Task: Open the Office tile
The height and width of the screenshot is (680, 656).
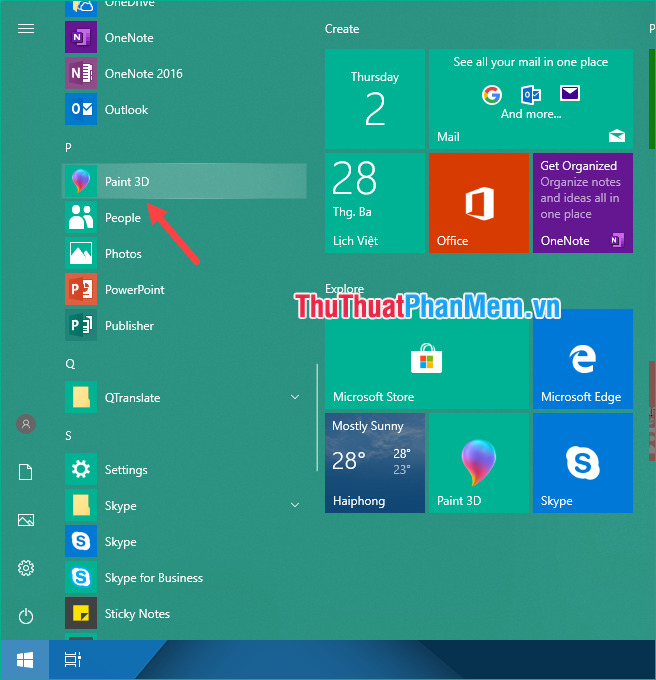Action: tap(479, 203)
